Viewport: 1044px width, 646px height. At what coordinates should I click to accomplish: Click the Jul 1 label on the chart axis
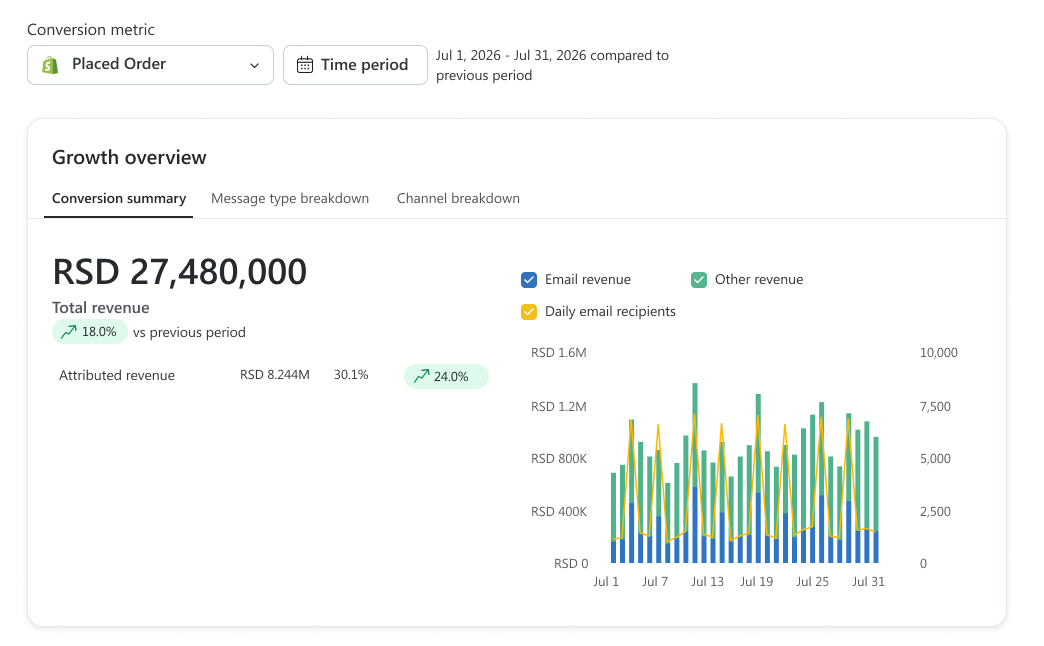click(x=606, y=581)
